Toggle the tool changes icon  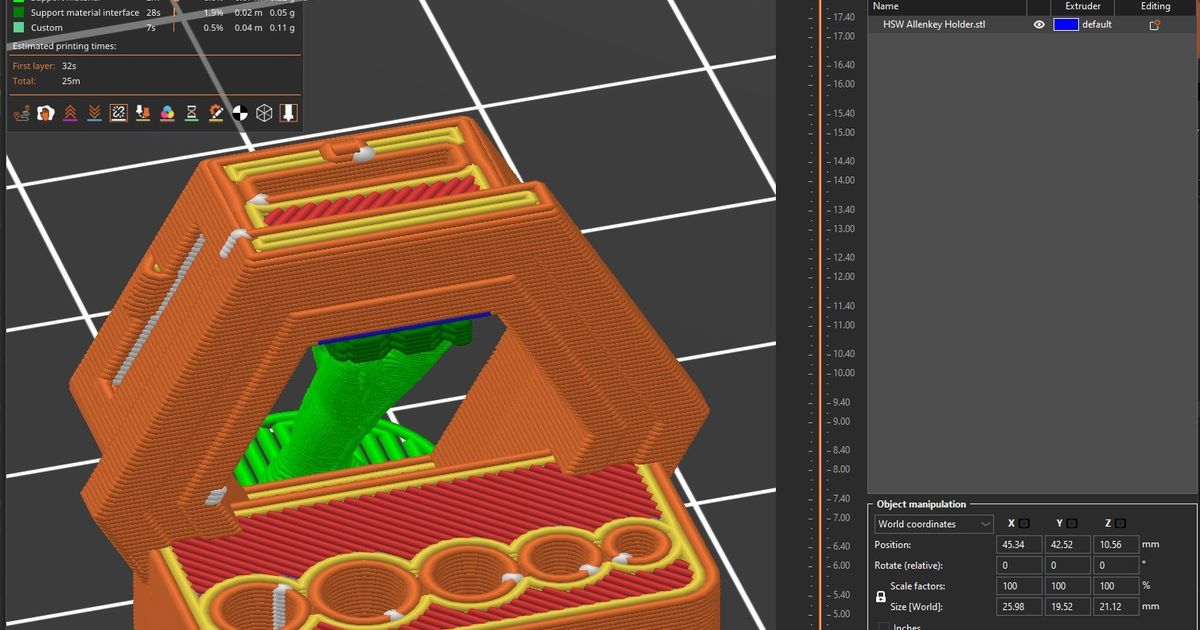(143, 114)
